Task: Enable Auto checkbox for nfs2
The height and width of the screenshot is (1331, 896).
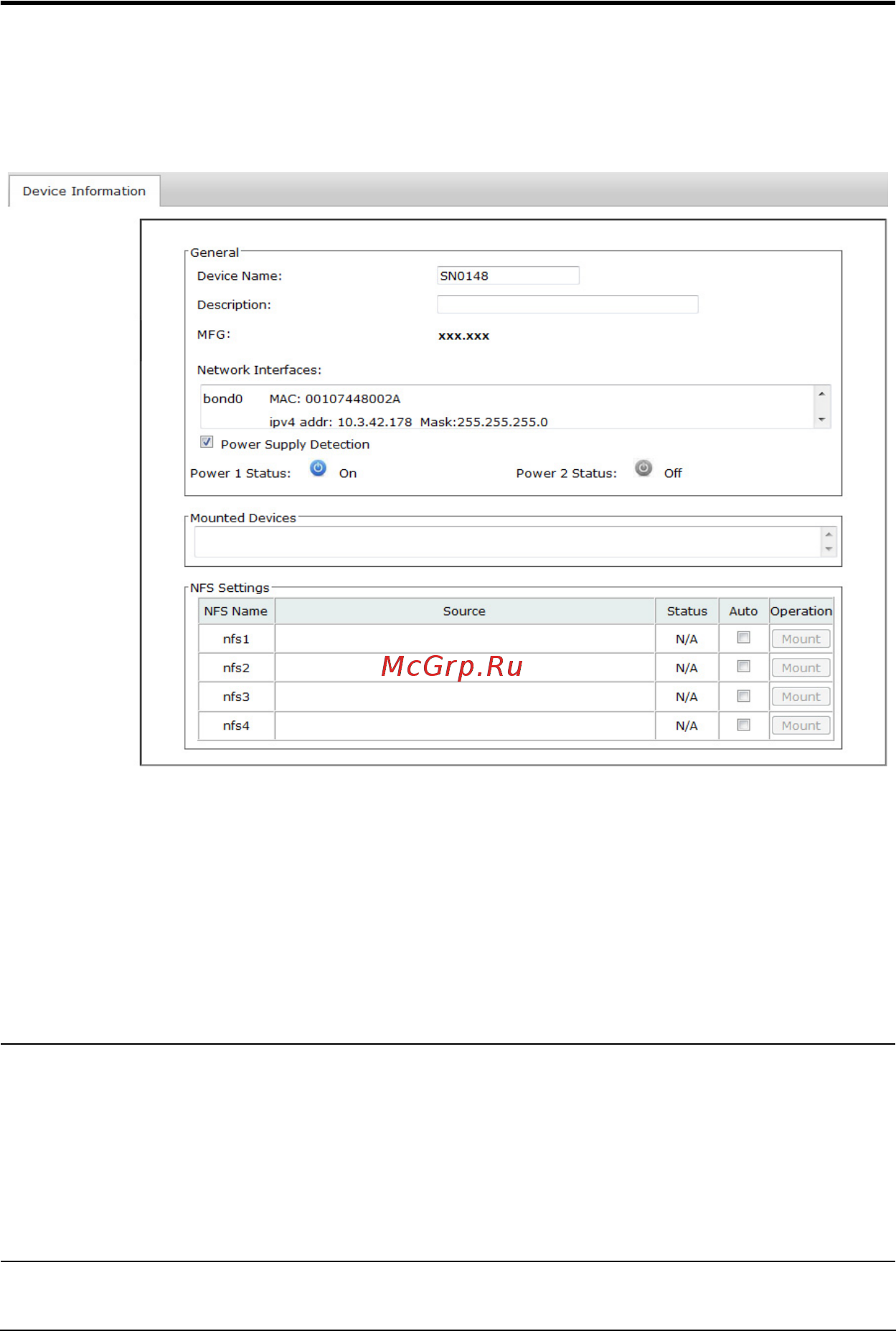Action: tap(744, 667)
